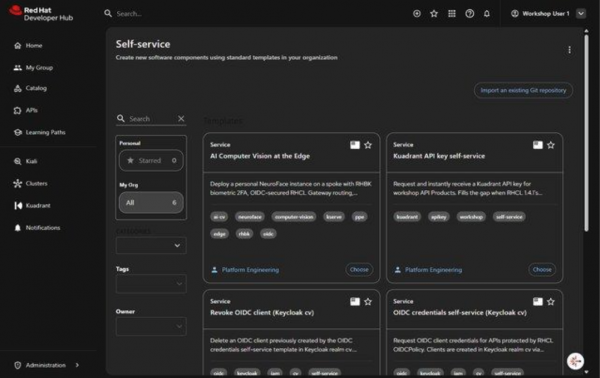Open the Owner dropdown
The height and width of the screenshot is (378, 600).
[151, 326]
